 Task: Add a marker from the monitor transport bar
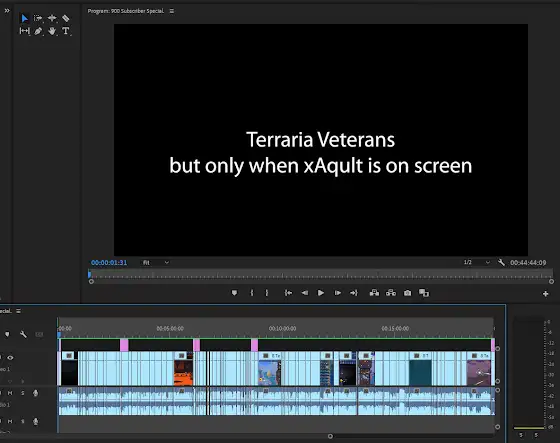[234, 293]
